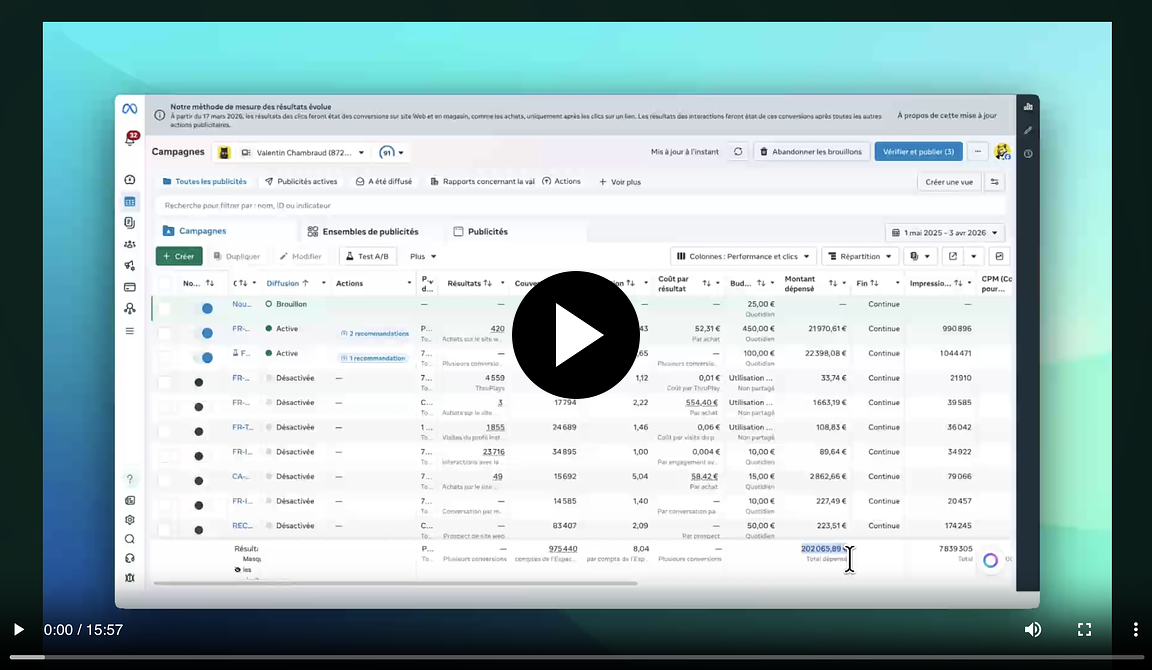Click the Meta logo in the sidebar
Viewport: 1152px width, 670px height.
130,108
